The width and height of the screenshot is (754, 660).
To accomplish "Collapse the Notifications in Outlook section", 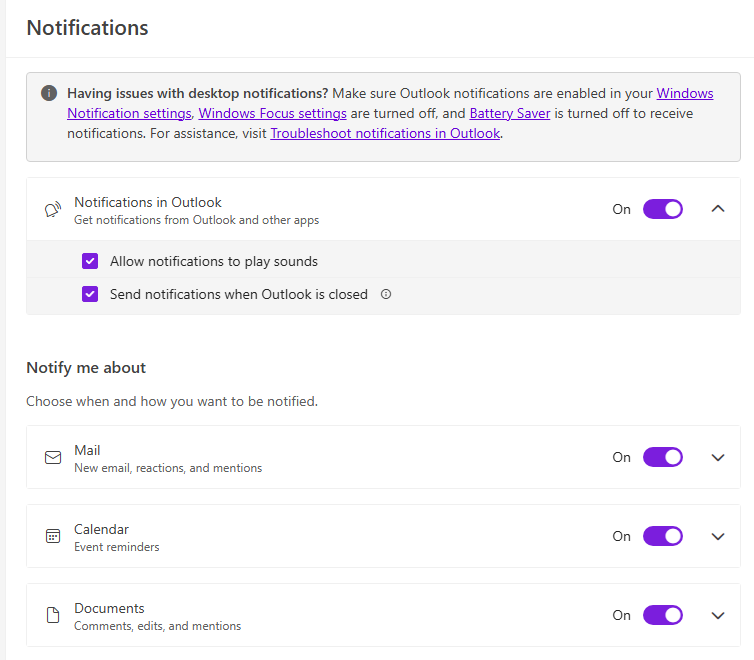I will point(718,209).
